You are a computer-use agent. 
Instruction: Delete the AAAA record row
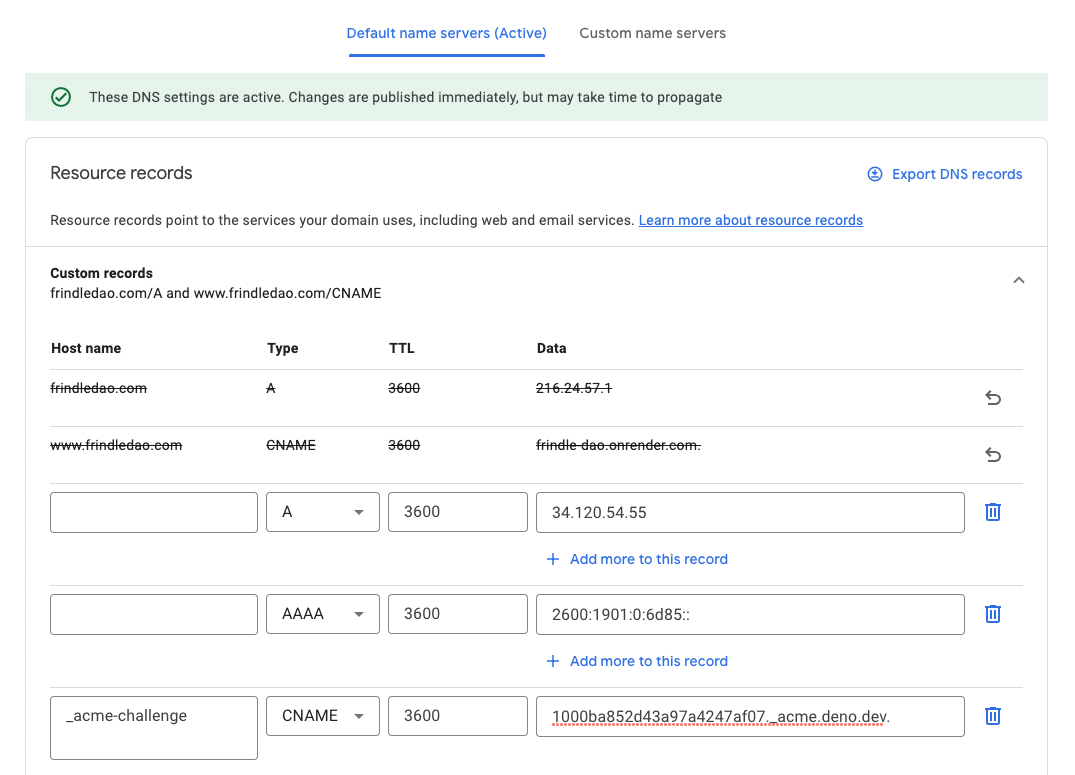pyautogui.click(x=992, y=613)
